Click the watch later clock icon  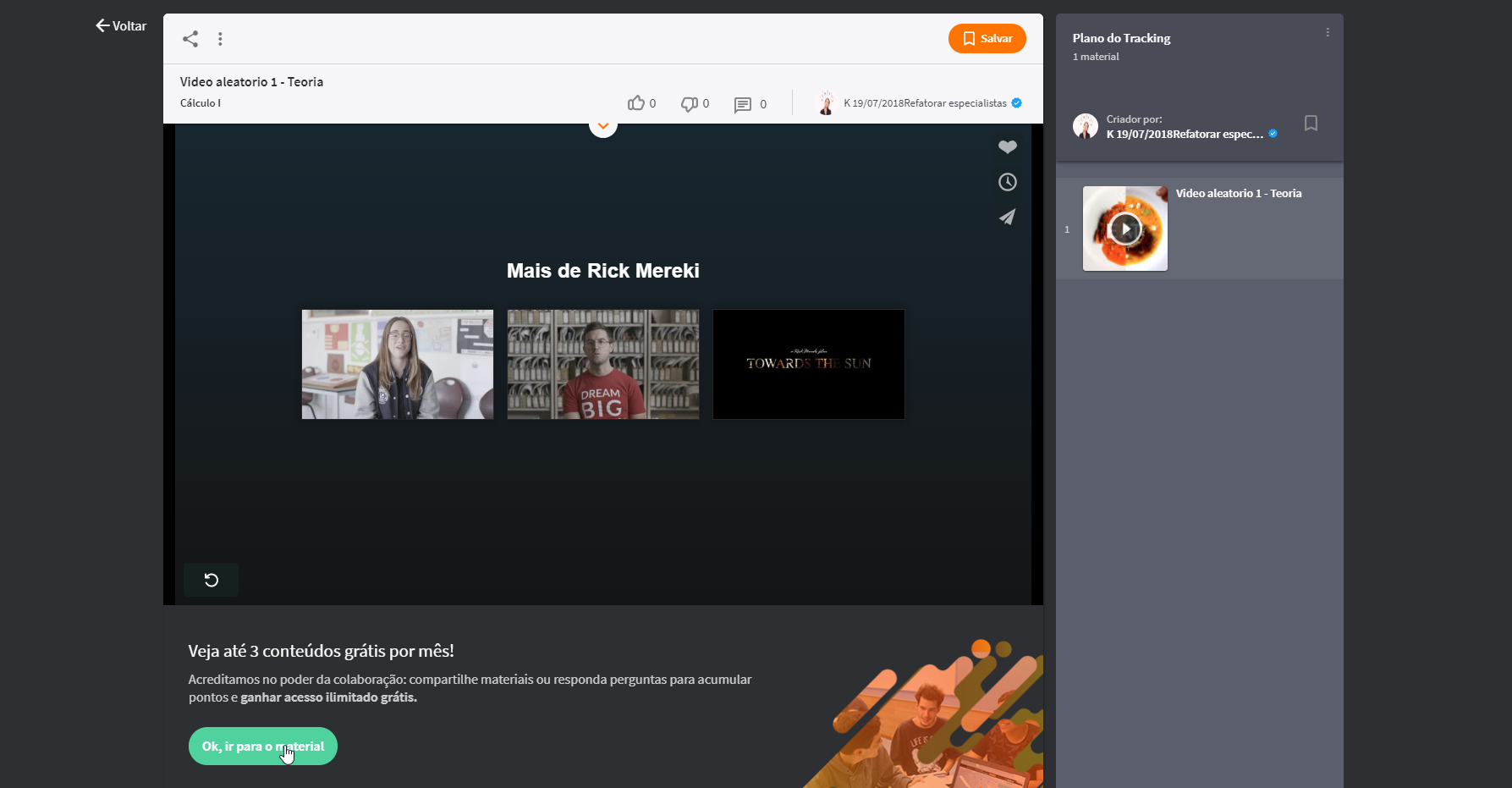1007,182
